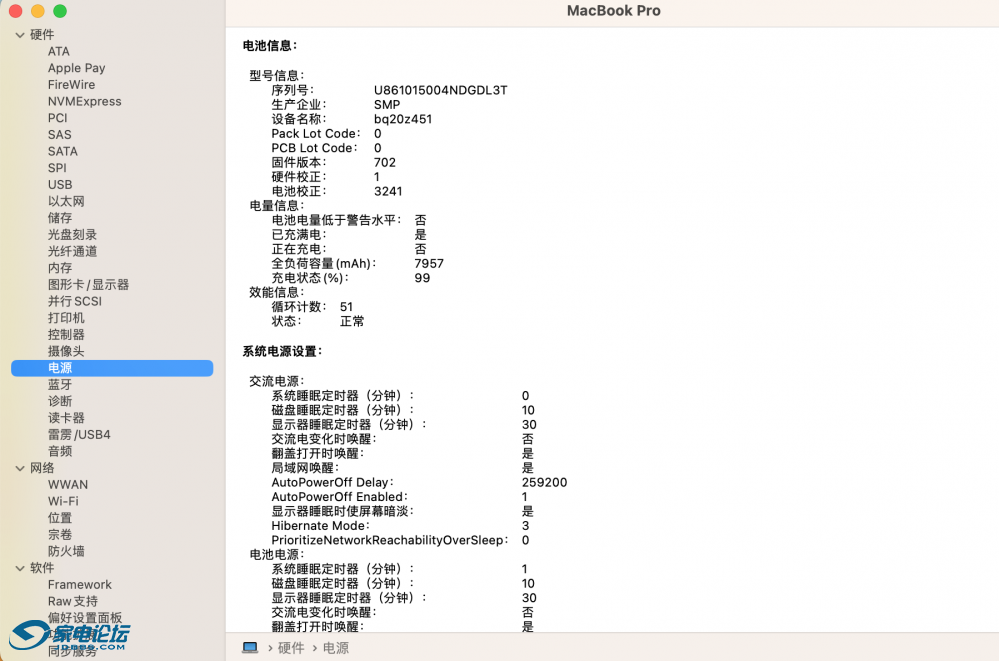Click the AutoPowerOff Enabled label

click(340, 497)
